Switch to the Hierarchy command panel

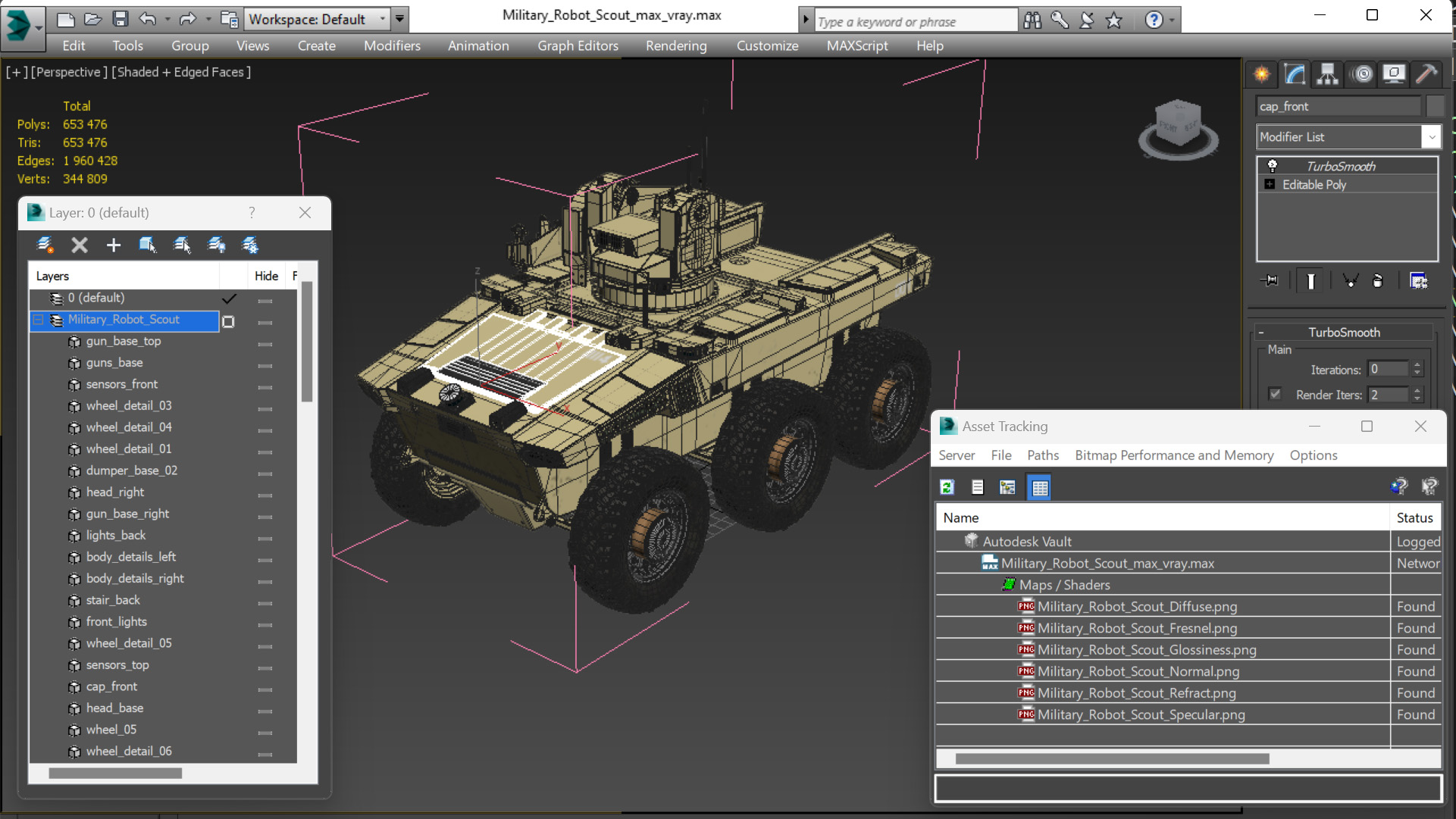click(x=1327, y=74)
